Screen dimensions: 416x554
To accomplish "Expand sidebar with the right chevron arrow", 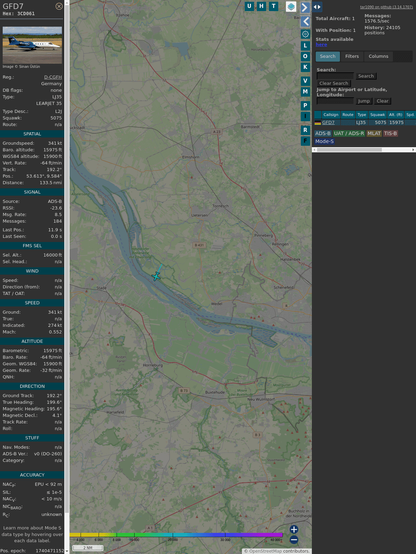I will pyautogui.click(x=305, y=7).
